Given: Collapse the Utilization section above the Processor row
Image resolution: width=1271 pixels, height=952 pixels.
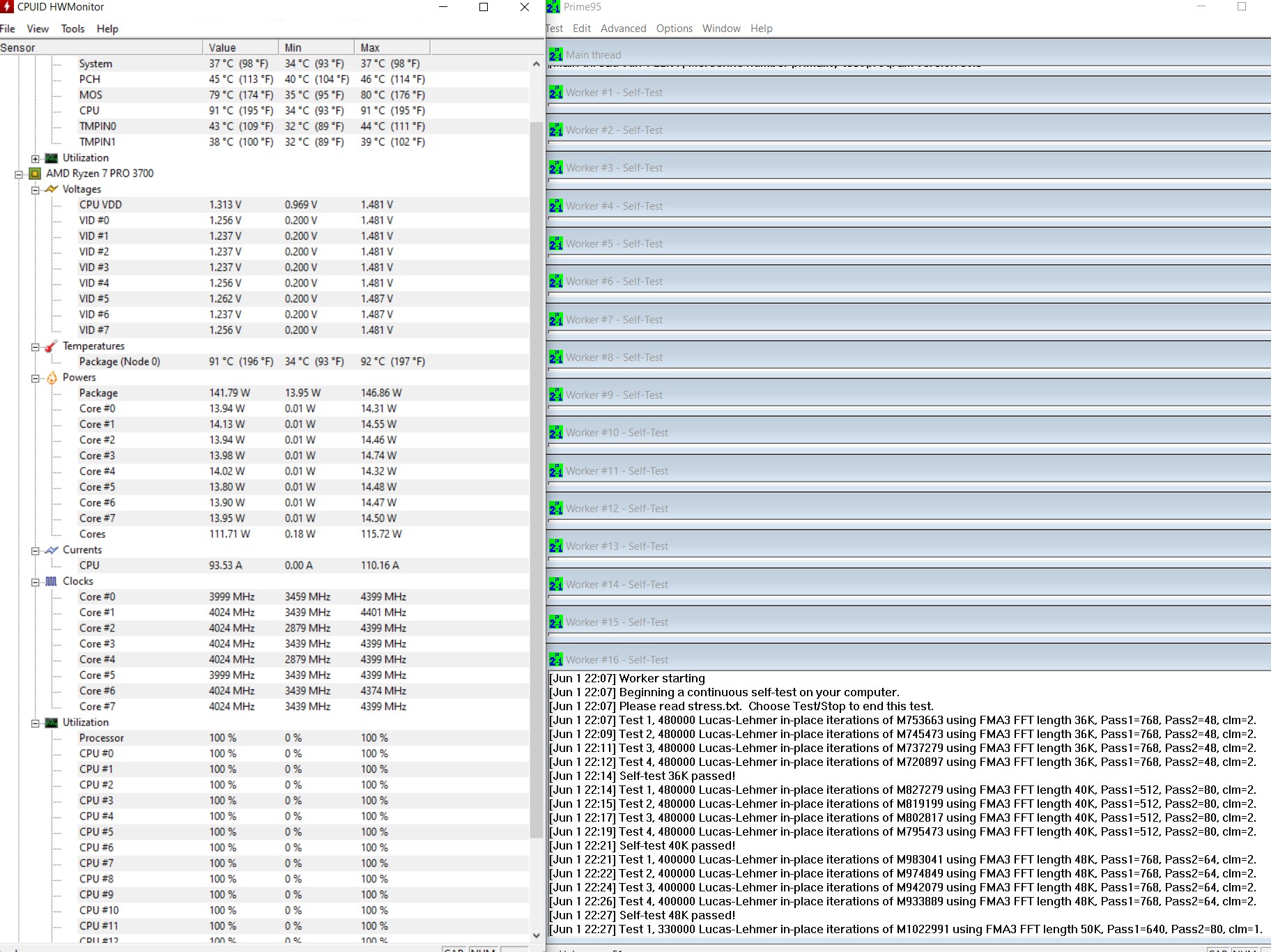Looking at the screenshot, I should [35, 723].
